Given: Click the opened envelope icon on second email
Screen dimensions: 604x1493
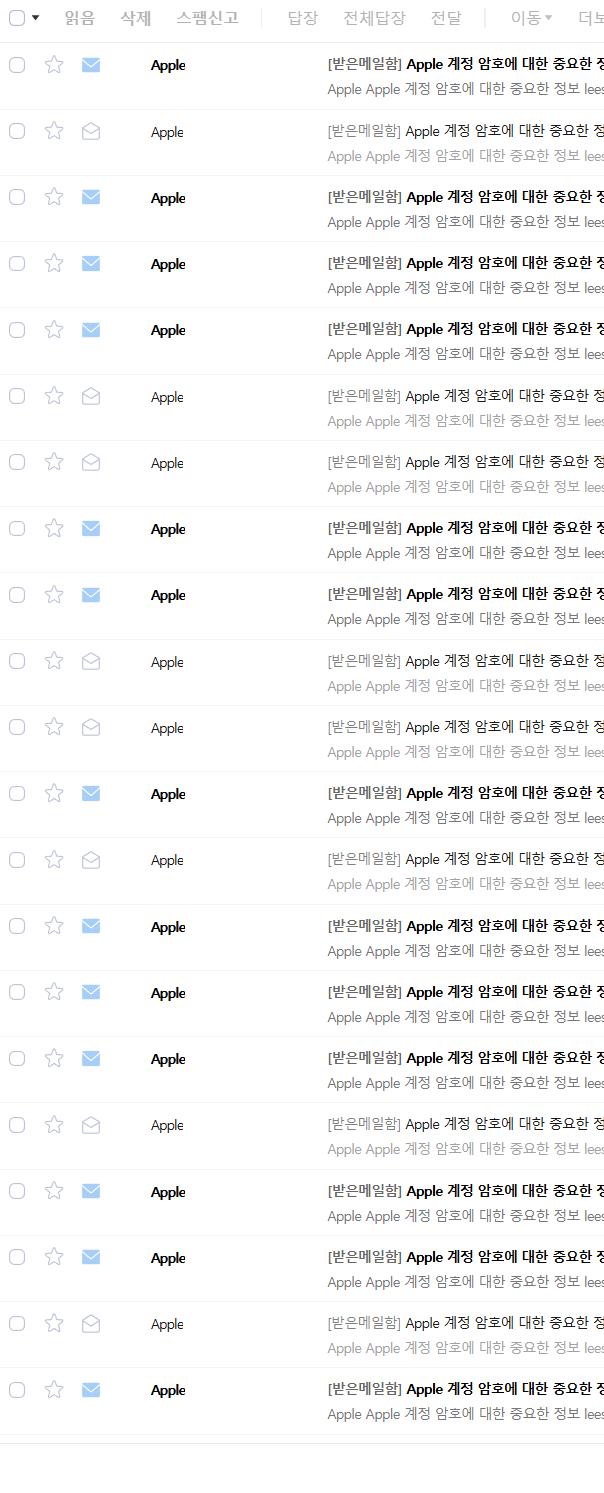Looking at the screenshot, I should tap(91, 132).
